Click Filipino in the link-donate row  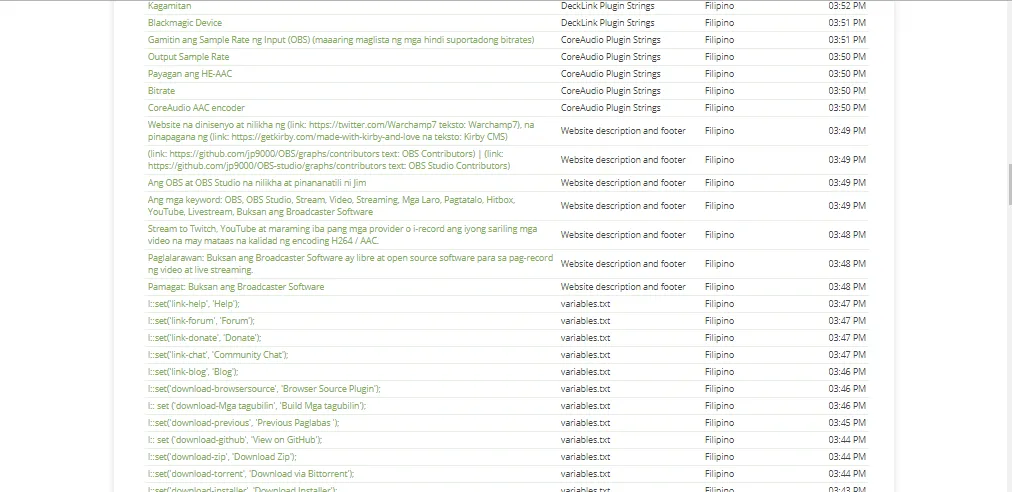pos(719,338)
